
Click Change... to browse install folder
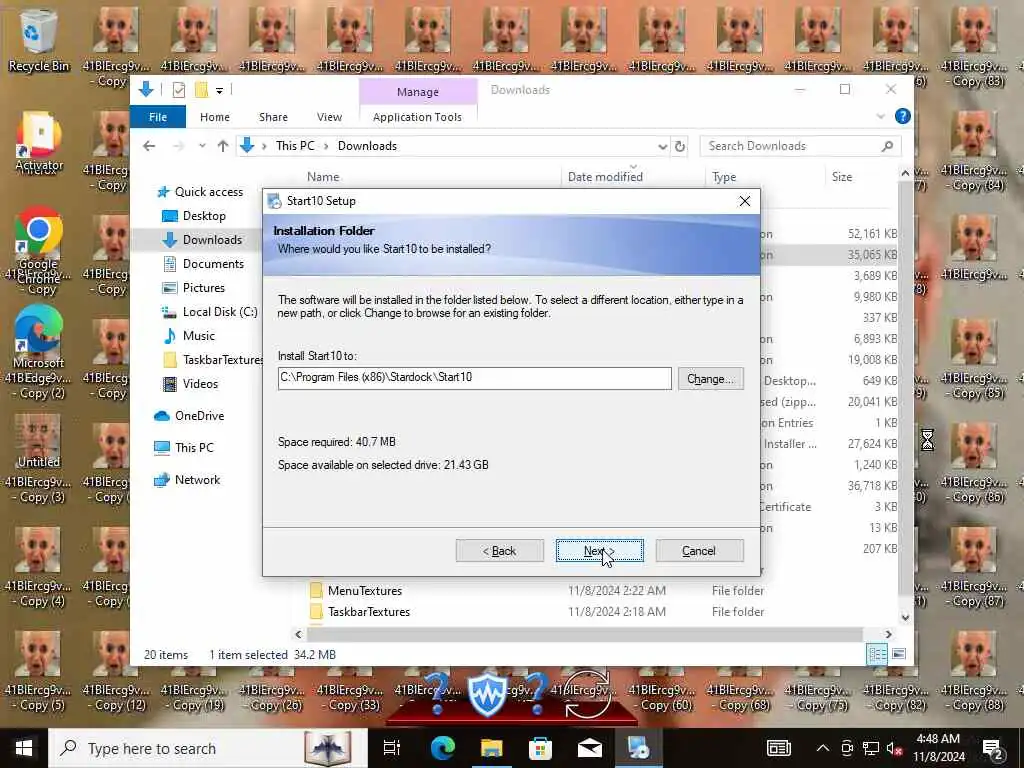click(x=710, y=379)
